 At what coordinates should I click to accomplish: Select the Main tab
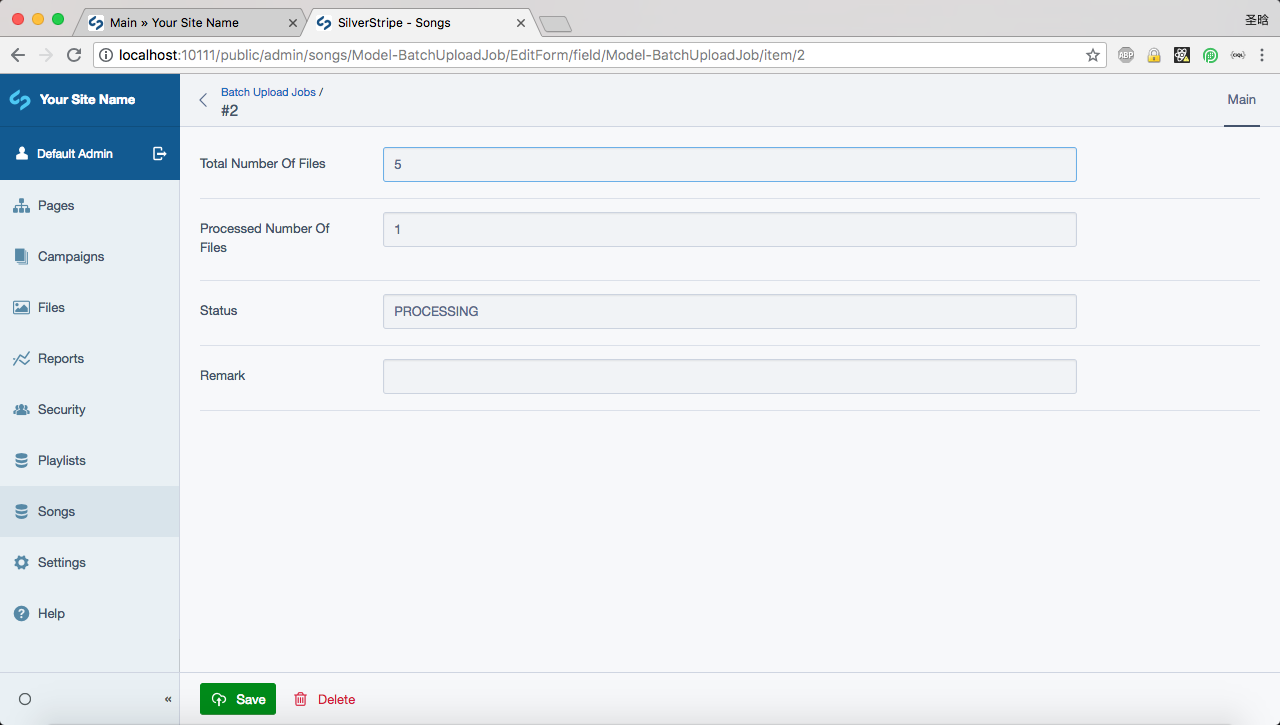[1241, 100]
